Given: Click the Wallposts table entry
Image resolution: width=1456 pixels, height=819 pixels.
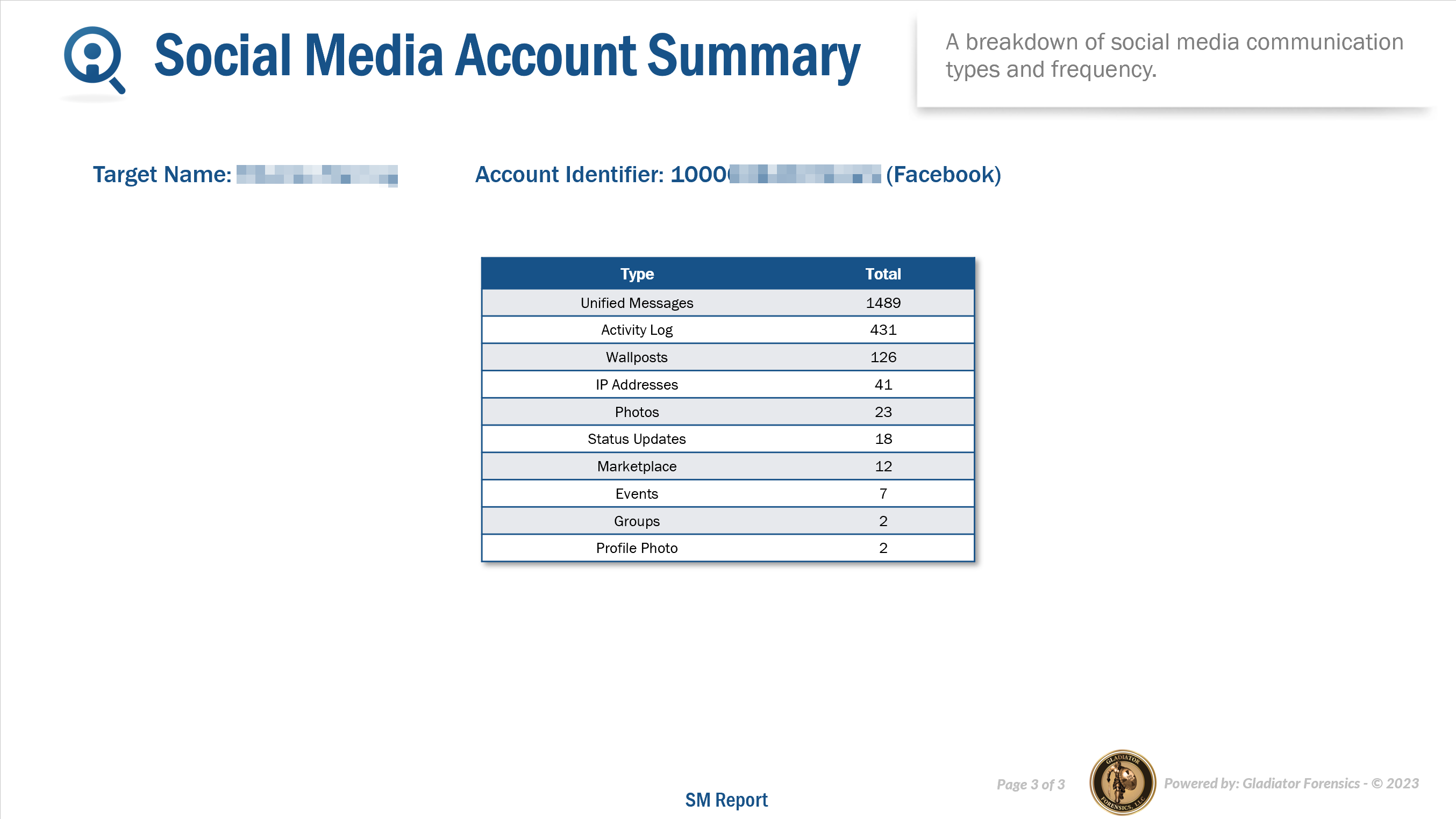Looking at the screenshot, I should pos(637,357).
